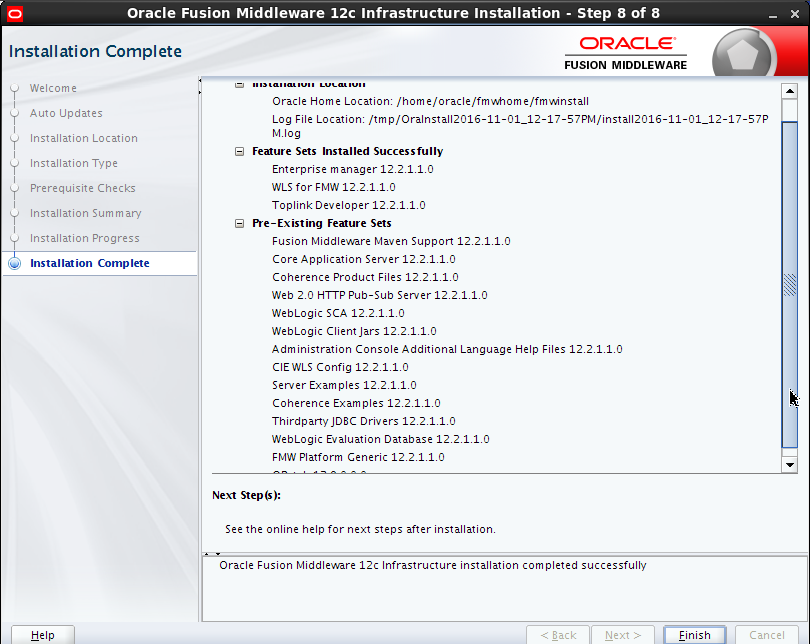Click the disabled Back button
The image size is (810, 644).
pos(558,635)
